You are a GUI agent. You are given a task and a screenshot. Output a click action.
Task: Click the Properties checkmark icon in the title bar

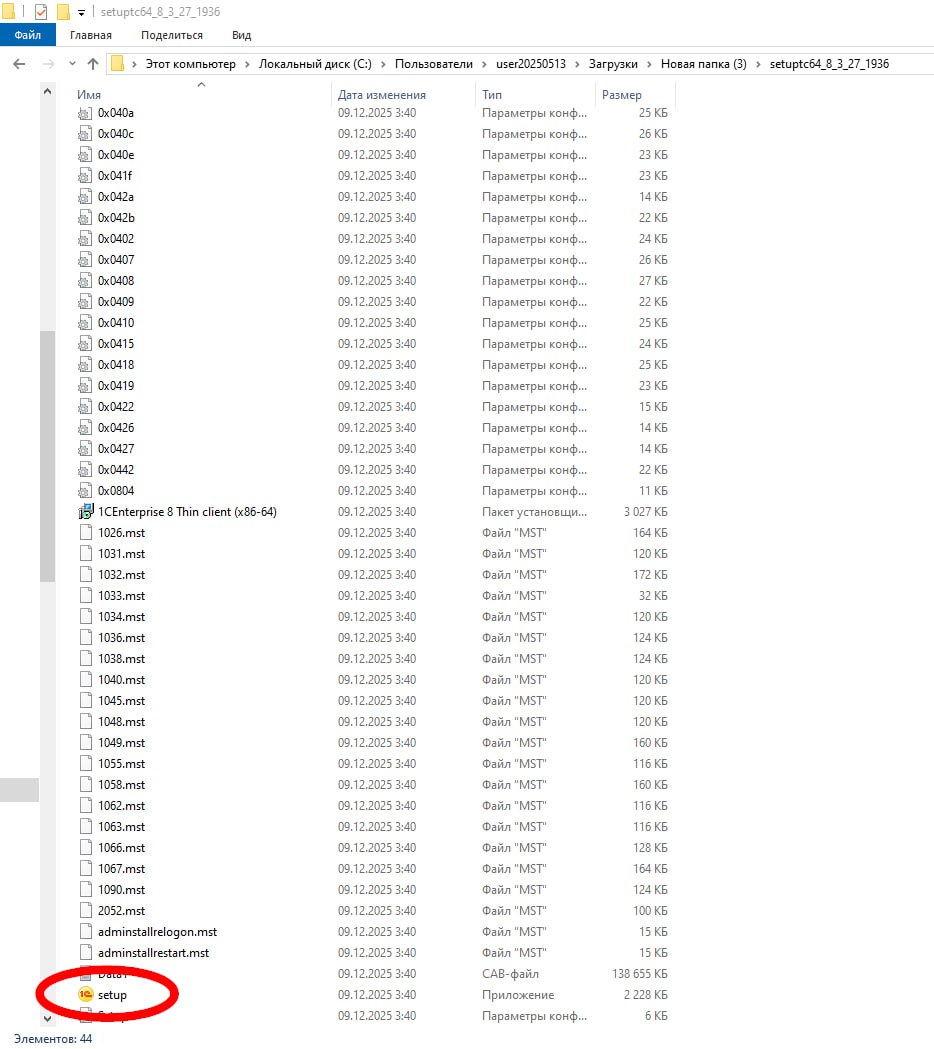(41, 12)
